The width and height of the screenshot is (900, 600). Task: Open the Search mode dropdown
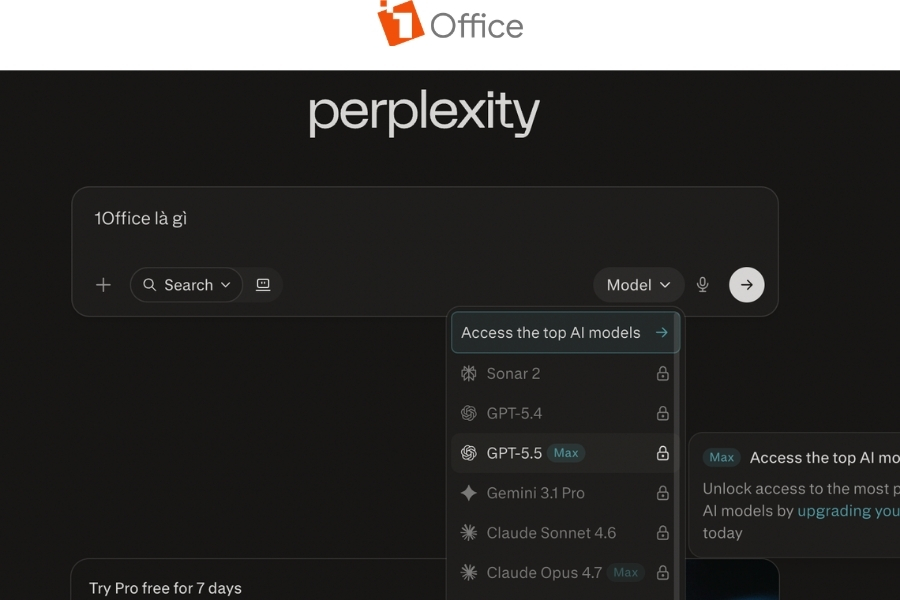click(x=187, y=285)
